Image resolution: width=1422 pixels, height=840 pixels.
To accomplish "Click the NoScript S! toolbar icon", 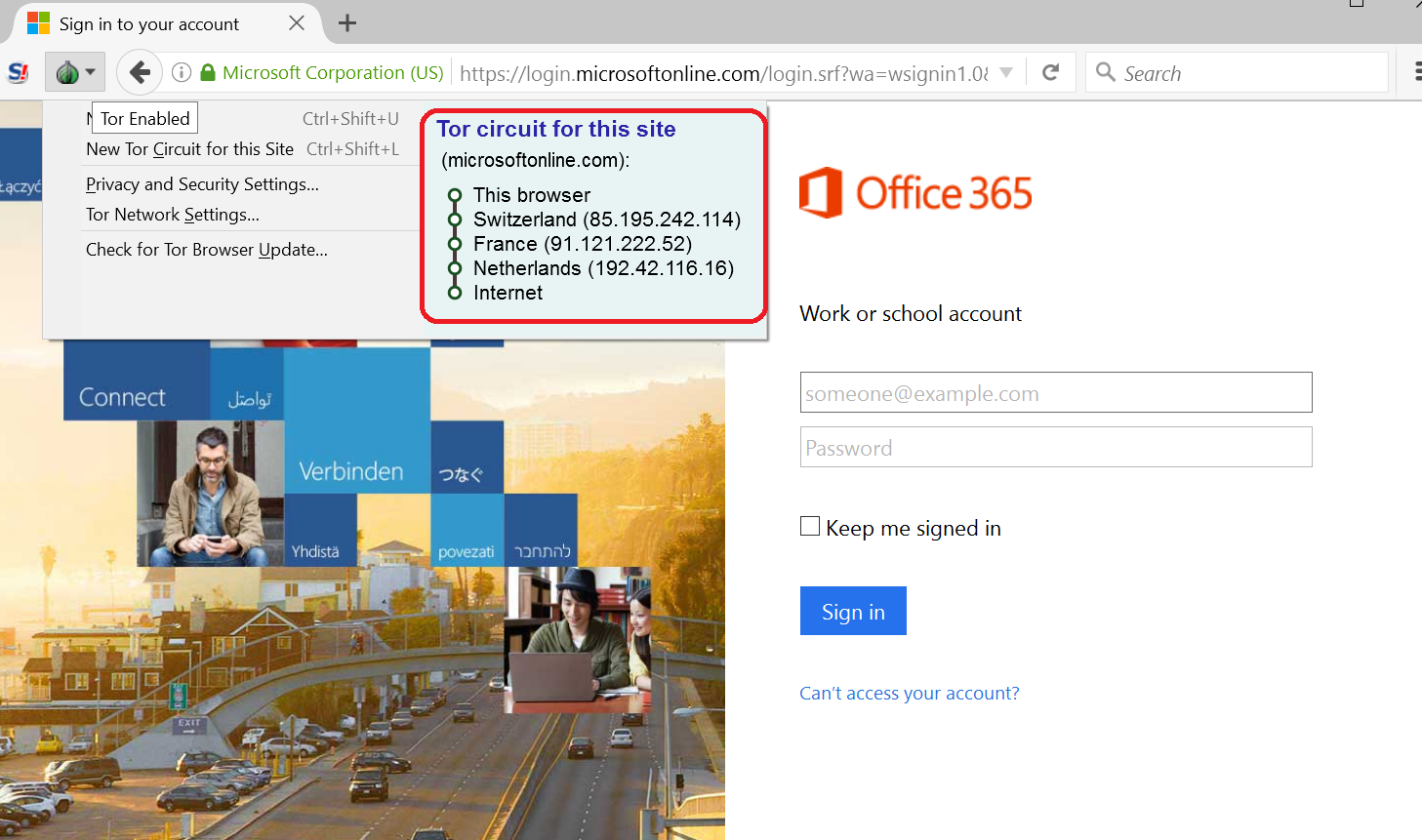I will 19,73.
